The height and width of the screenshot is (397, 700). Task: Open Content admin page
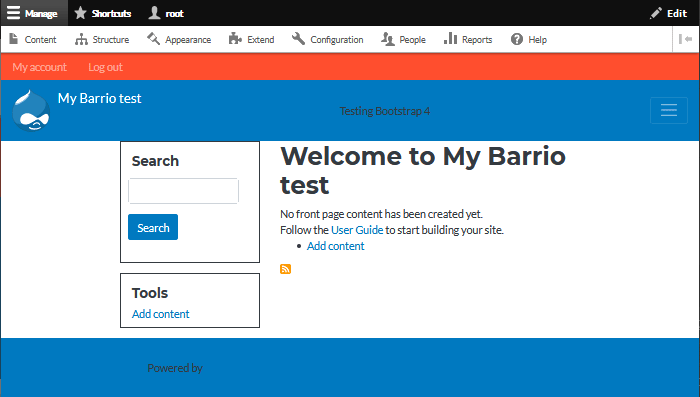click(33, 39)
